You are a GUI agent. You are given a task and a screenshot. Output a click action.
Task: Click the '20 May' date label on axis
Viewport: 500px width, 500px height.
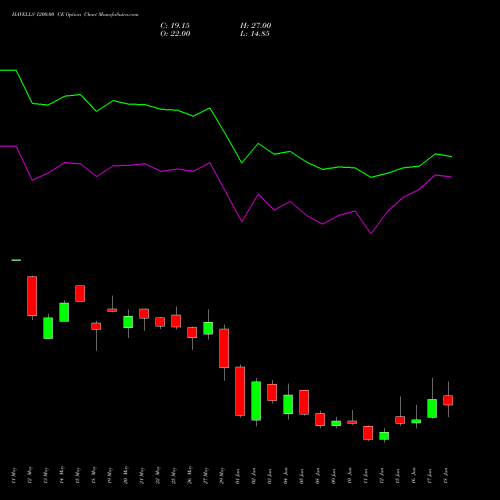126,476
